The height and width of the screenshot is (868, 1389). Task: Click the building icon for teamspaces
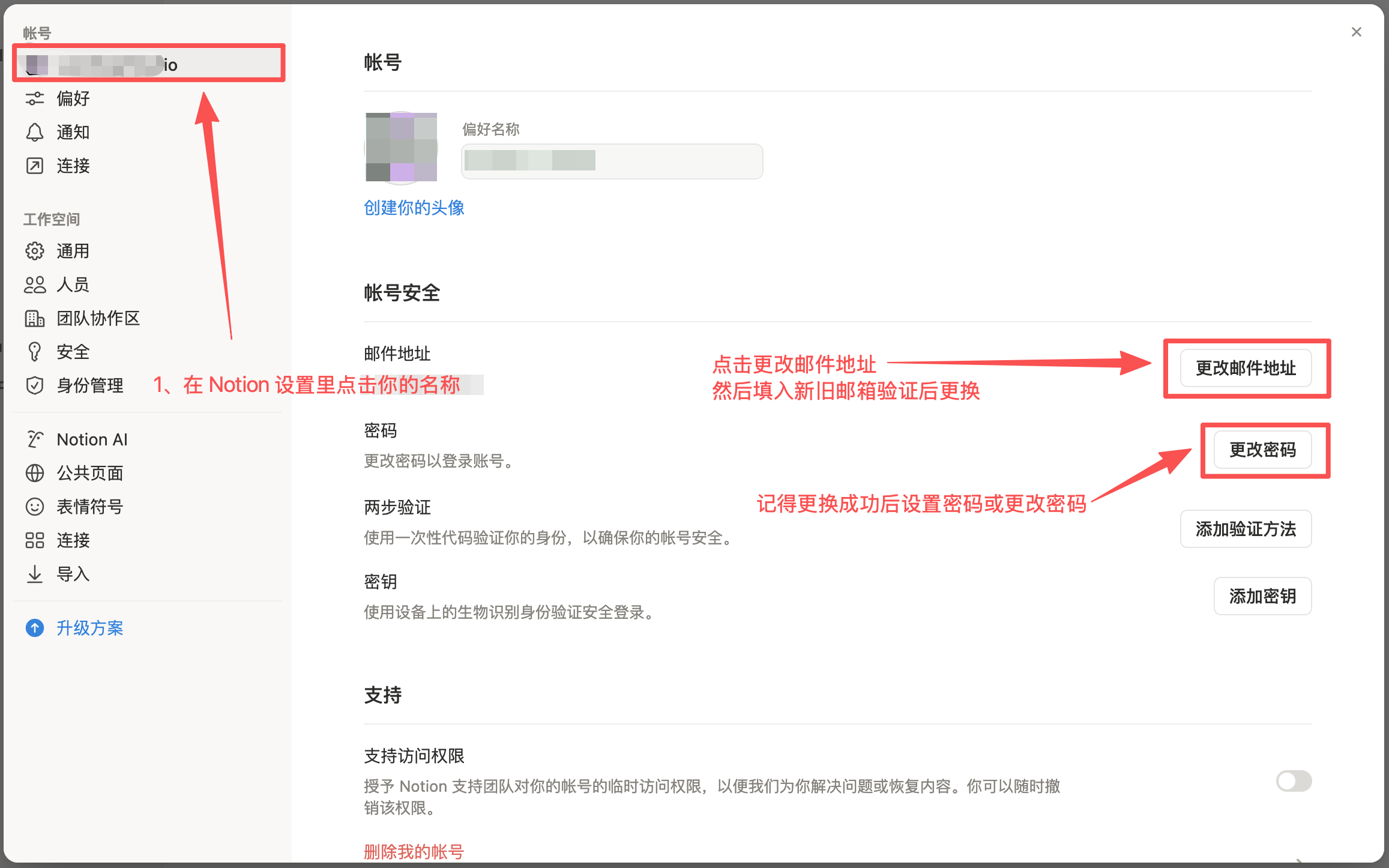35,318
